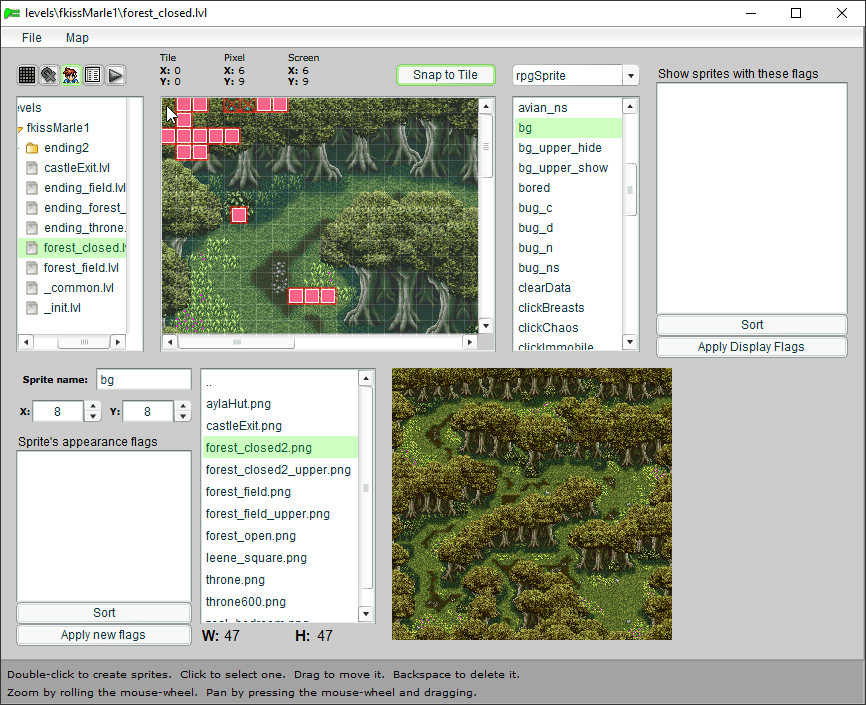This screenshot has width=866, height=705.
Task: Select the character sprite mode icon
Action: (71, 75)
